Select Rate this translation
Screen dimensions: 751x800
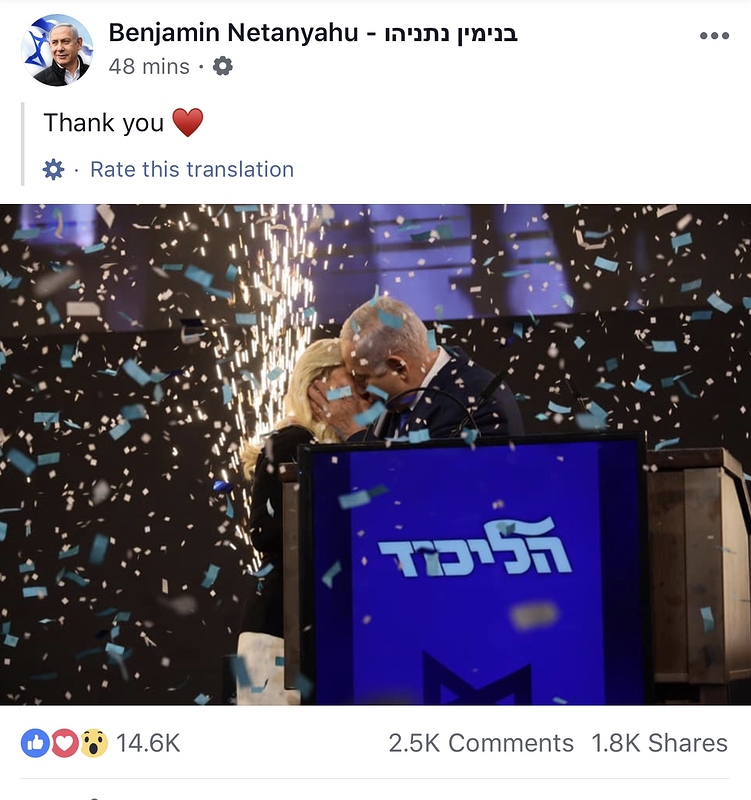(x=192, y=169)
